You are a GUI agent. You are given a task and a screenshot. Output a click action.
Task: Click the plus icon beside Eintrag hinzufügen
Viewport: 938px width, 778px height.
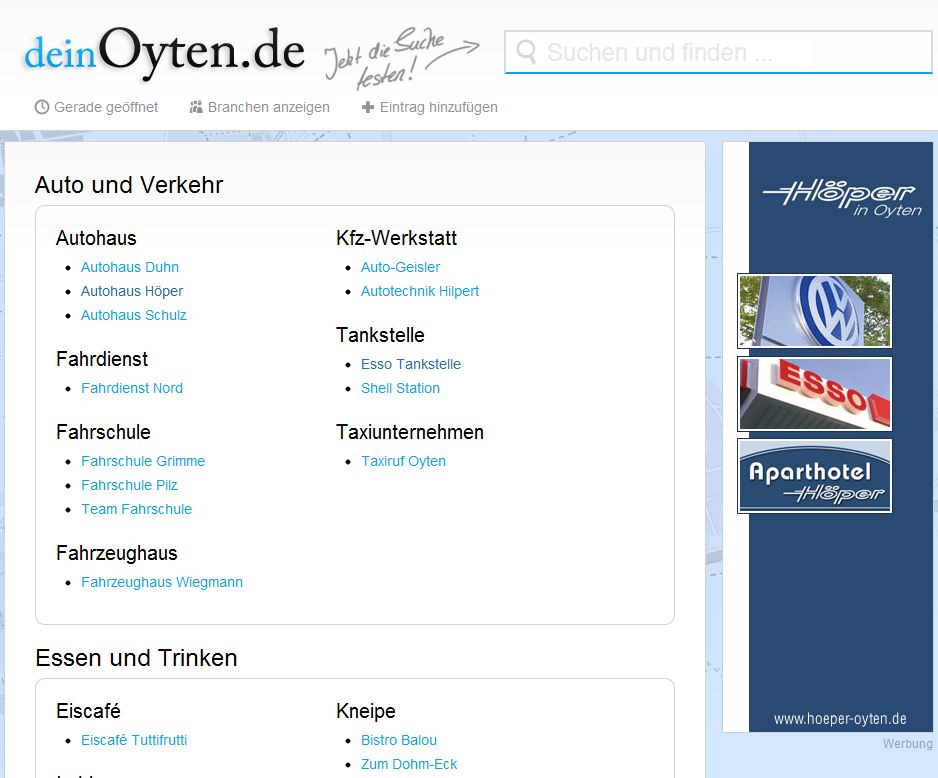click(x=368, y=107)
